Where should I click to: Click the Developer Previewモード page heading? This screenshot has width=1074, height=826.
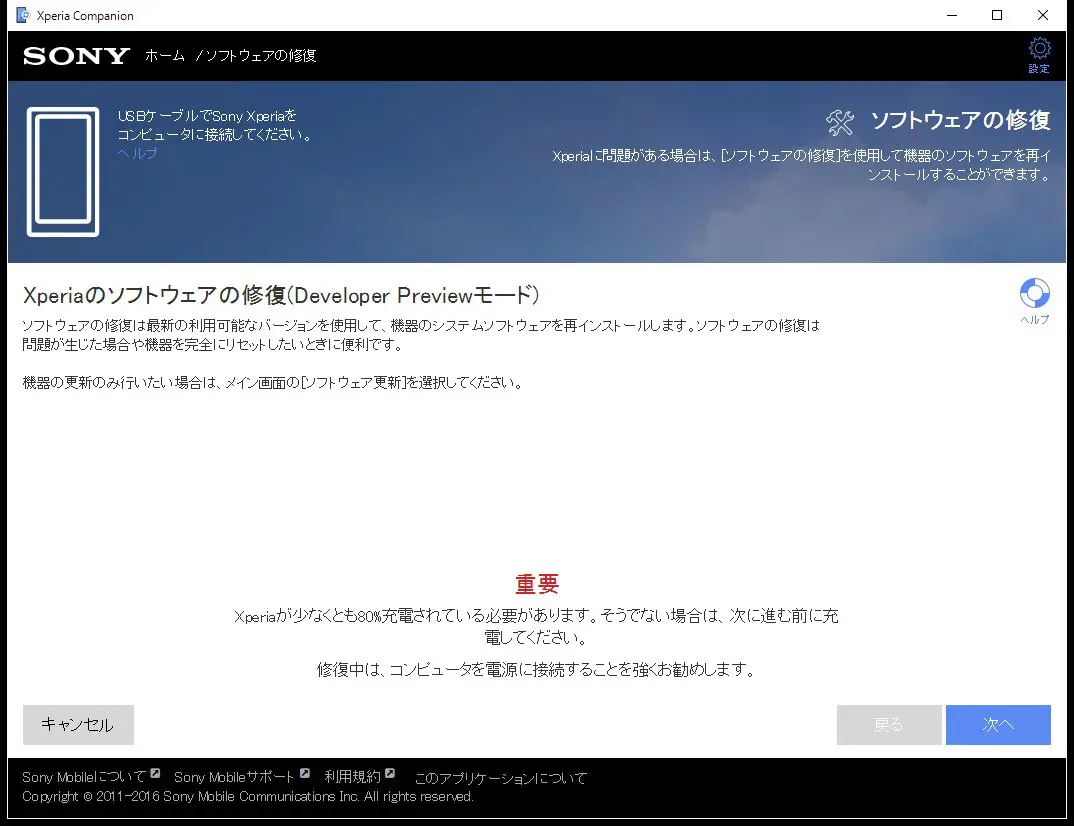(x=281, y=295)
